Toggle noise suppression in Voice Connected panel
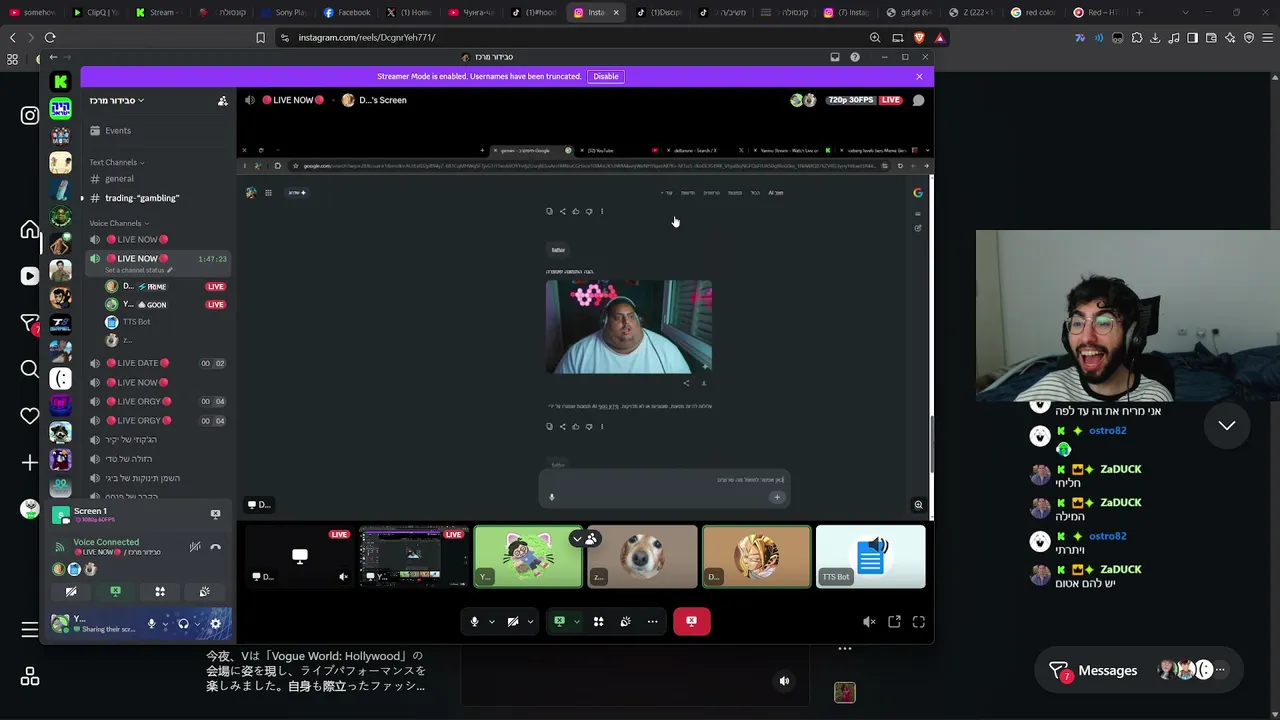 coord(195,547)
